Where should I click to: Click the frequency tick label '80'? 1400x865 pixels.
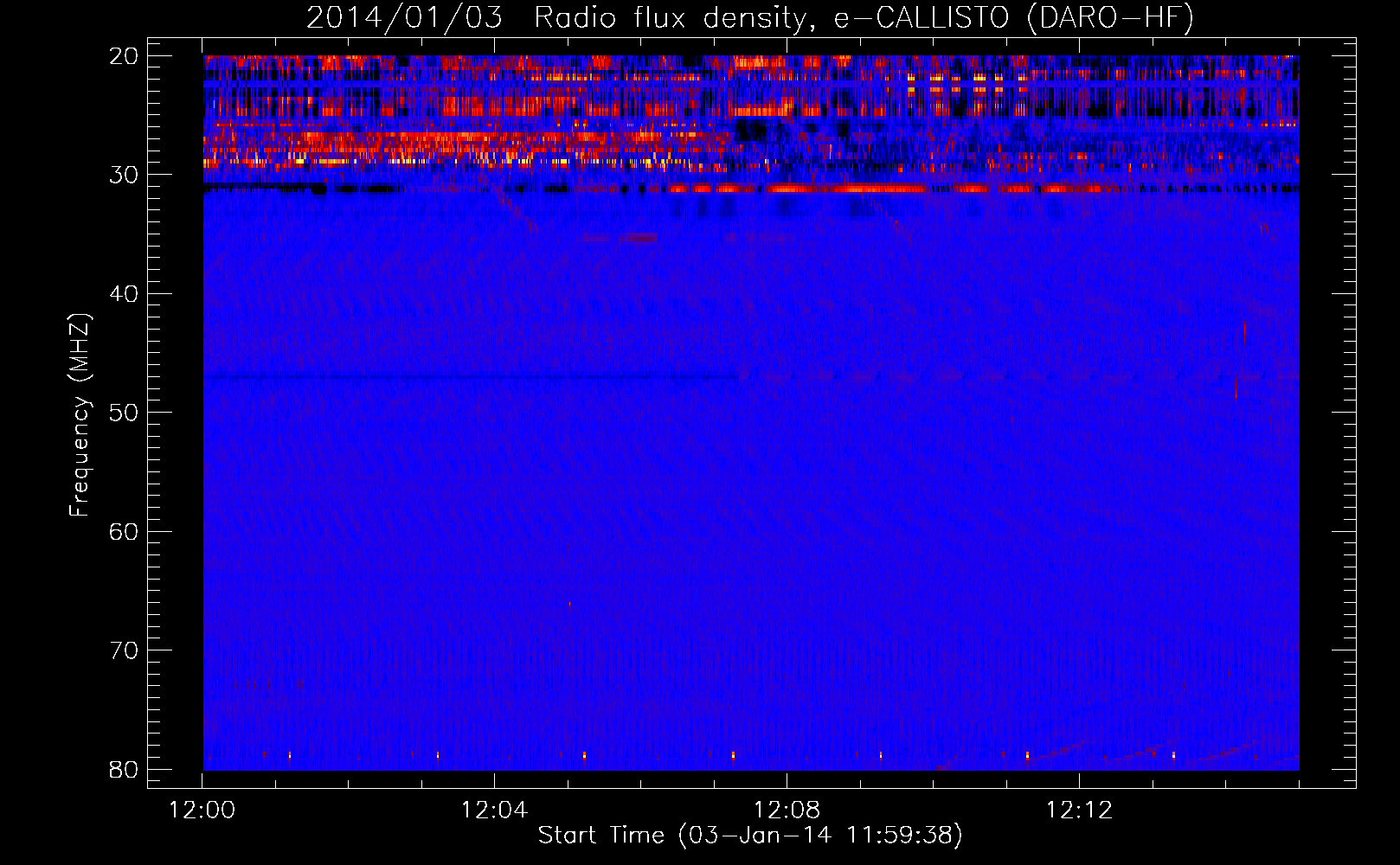click(125, 770)
